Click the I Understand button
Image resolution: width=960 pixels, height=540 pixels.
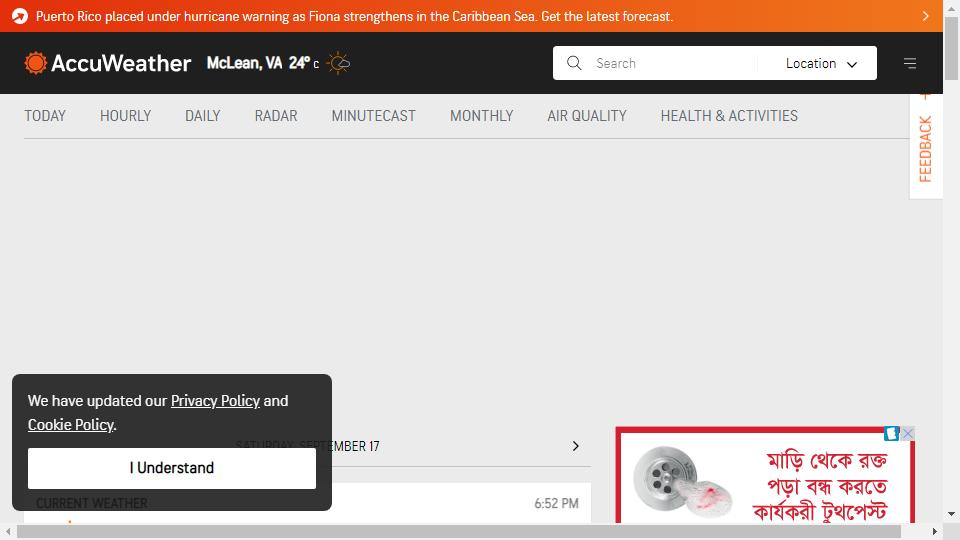[172, 468]
